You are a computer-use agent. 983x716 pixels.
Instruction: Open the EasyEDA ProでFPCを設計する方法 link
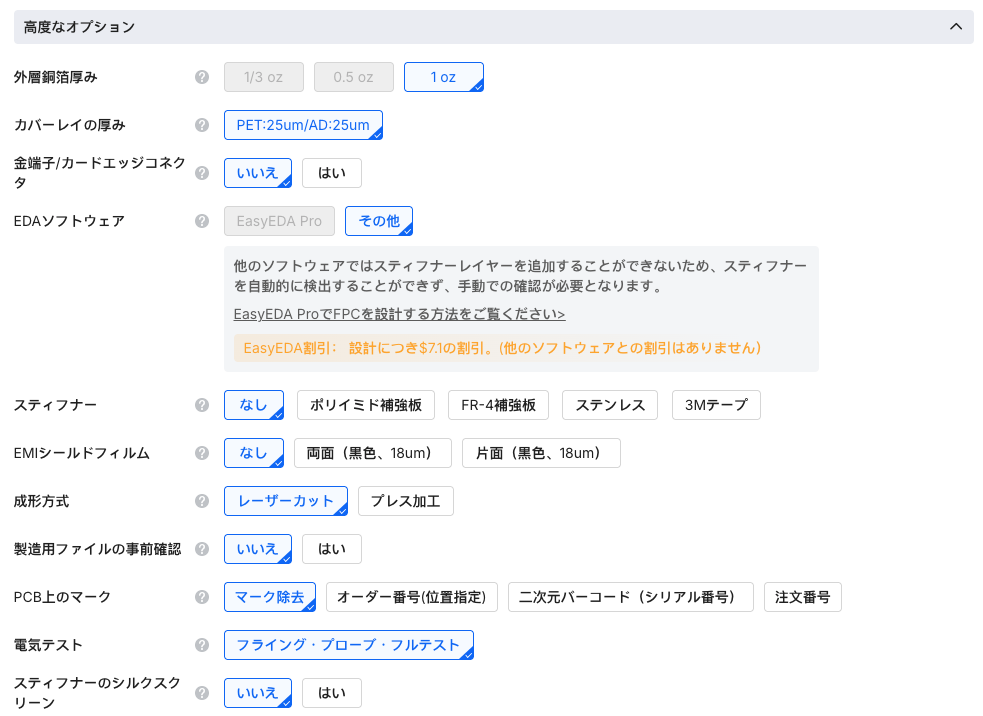tap(399, 314)
